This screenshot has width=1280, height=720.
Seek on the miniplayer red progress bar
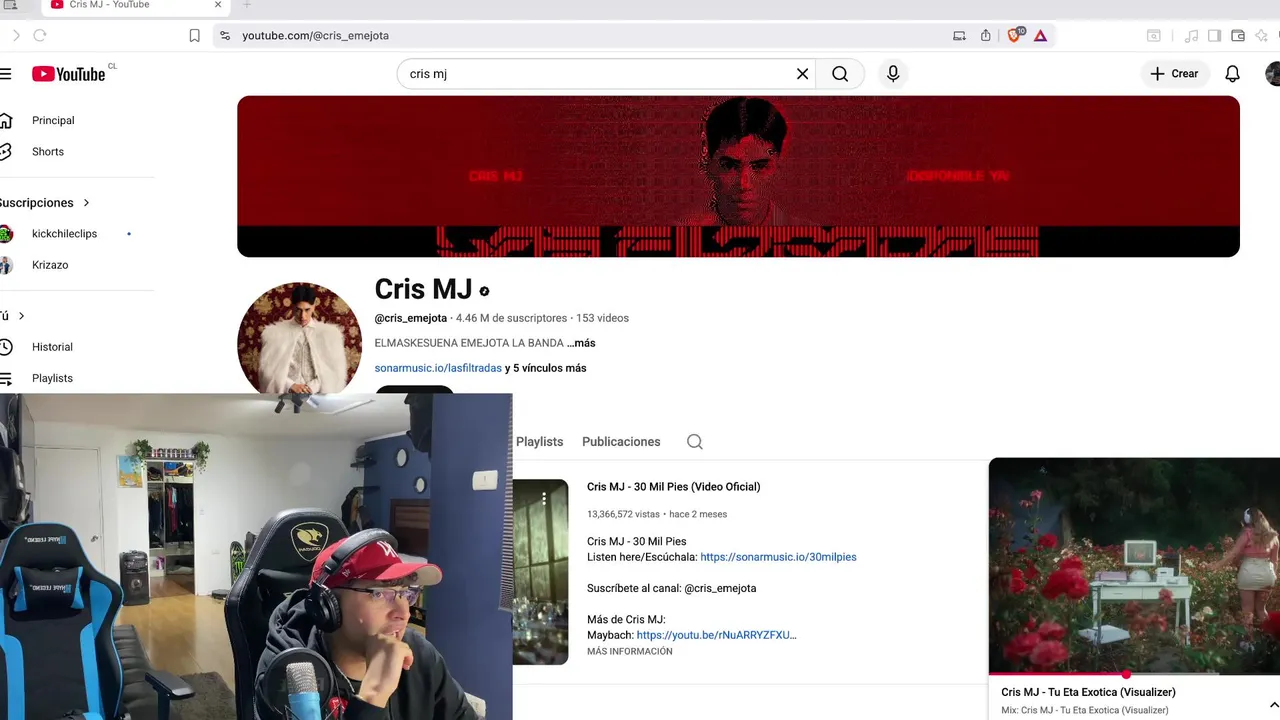click(1134, 675)
